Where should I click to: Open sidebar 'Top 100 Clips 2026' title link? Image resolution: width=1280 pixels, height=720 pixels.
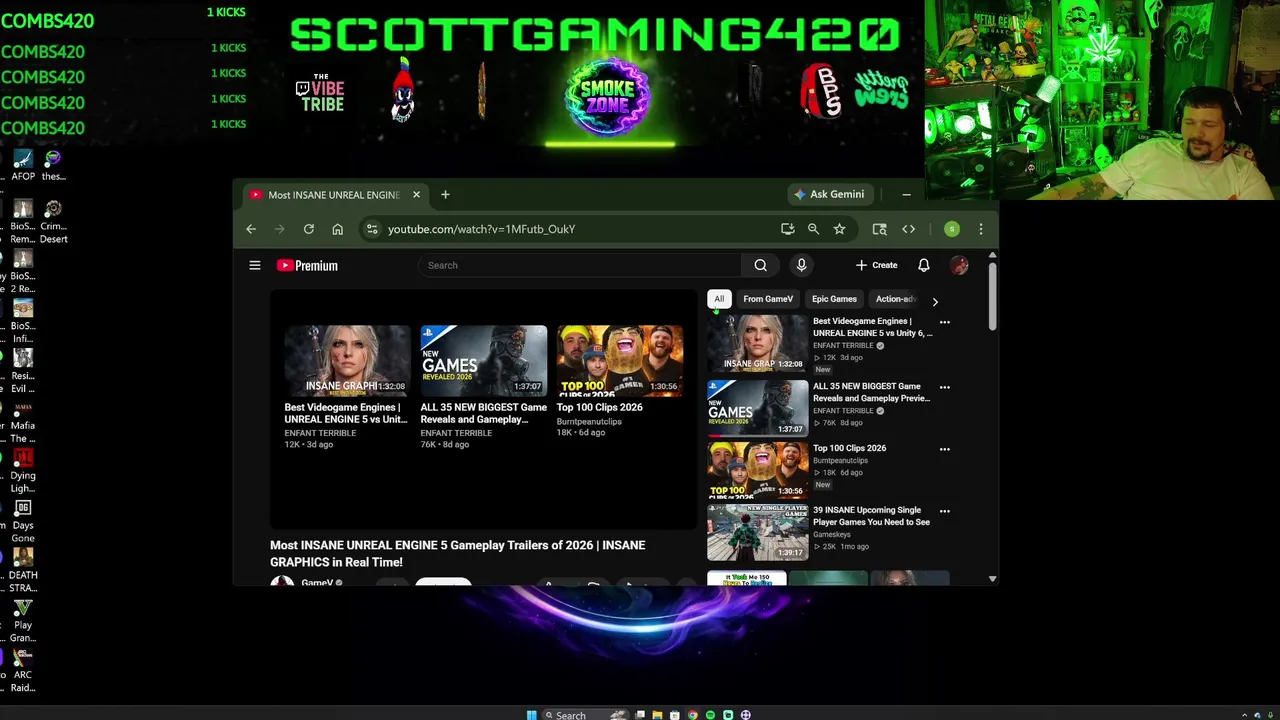pyautogui.click(x=849, y=448)
